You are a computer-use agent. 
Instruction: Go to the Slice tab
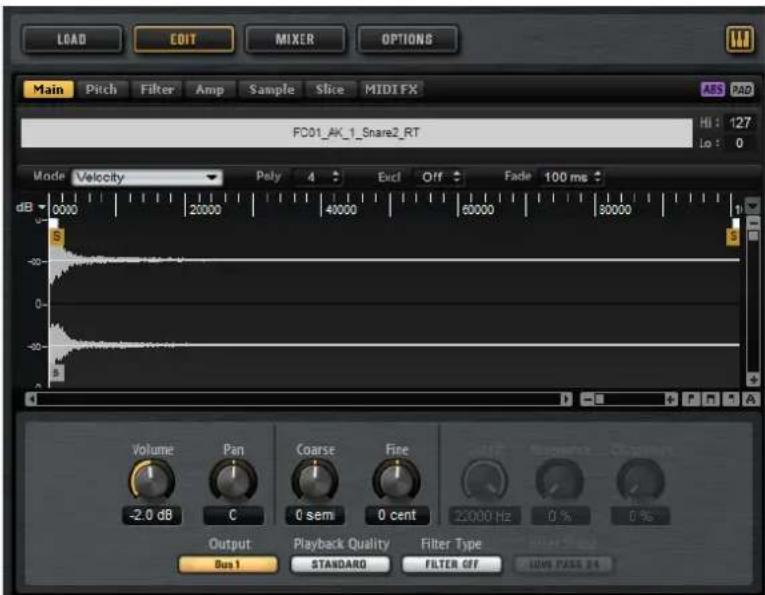click(330, 89)
